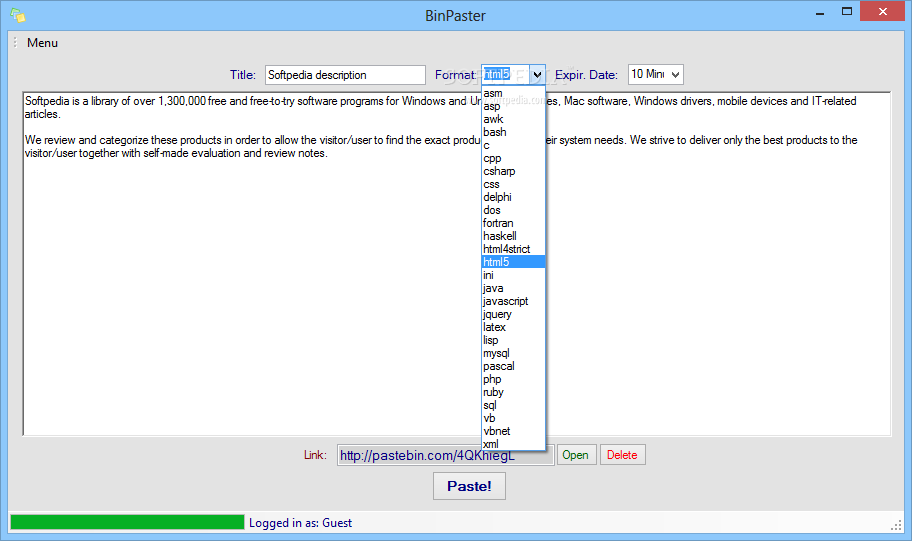Select lisp format option

point(513,340)
